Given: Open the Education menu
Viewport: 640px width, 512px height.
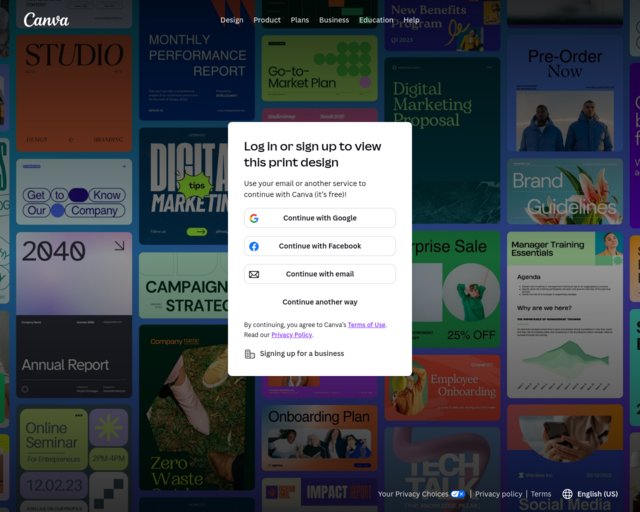Looking at the screenshot, I should (376, 20).
